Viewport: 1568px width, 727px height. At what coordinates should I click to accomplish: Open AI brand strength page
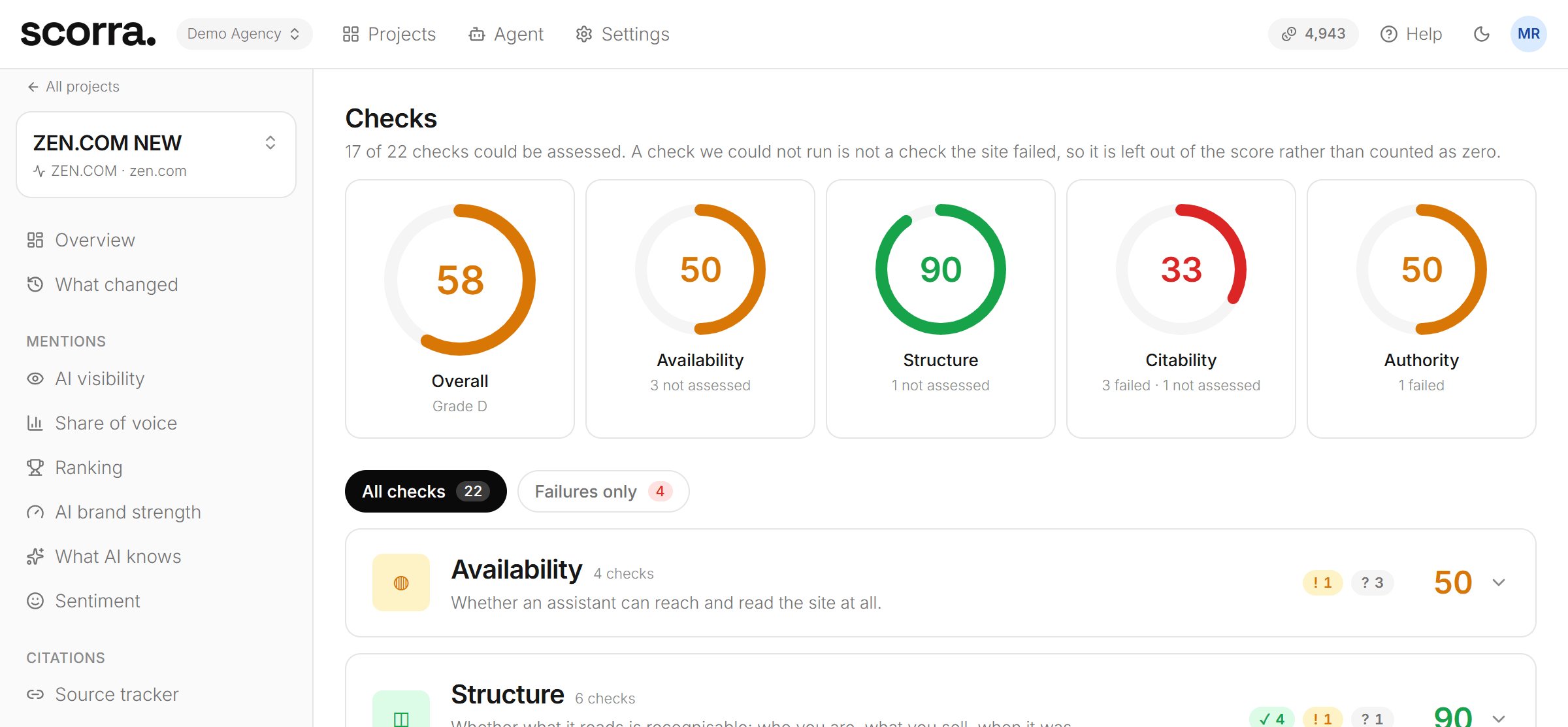[114, 512]
